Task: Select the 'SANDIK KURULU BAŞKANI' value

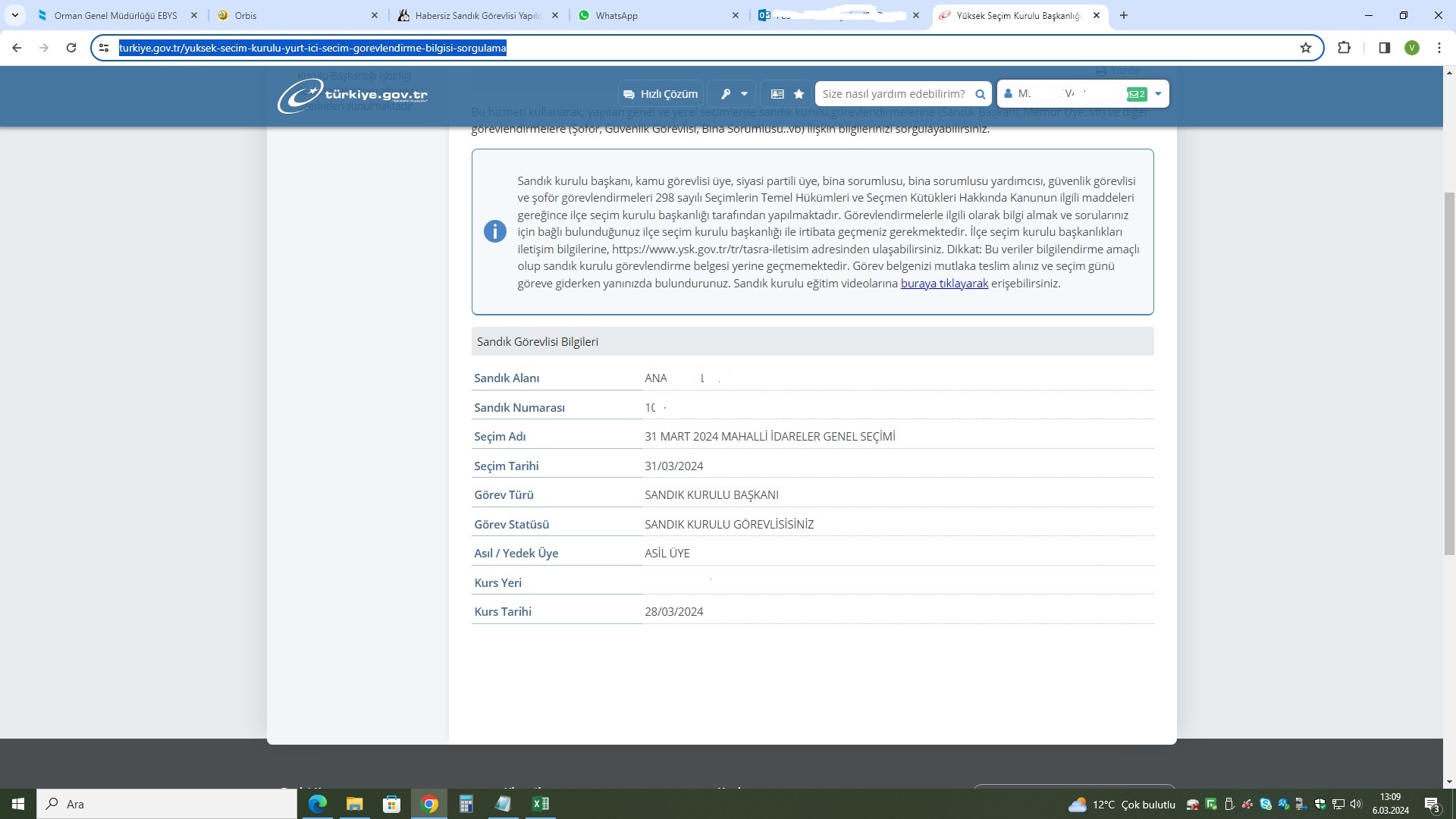Action: [711, 495]
